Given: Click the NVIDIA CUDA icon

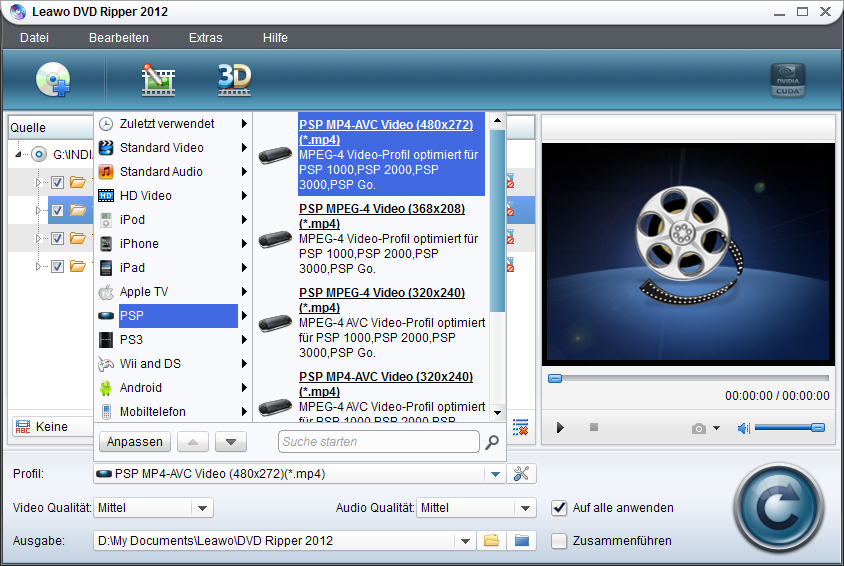Looking at the screenshot, I should [787, 80].
